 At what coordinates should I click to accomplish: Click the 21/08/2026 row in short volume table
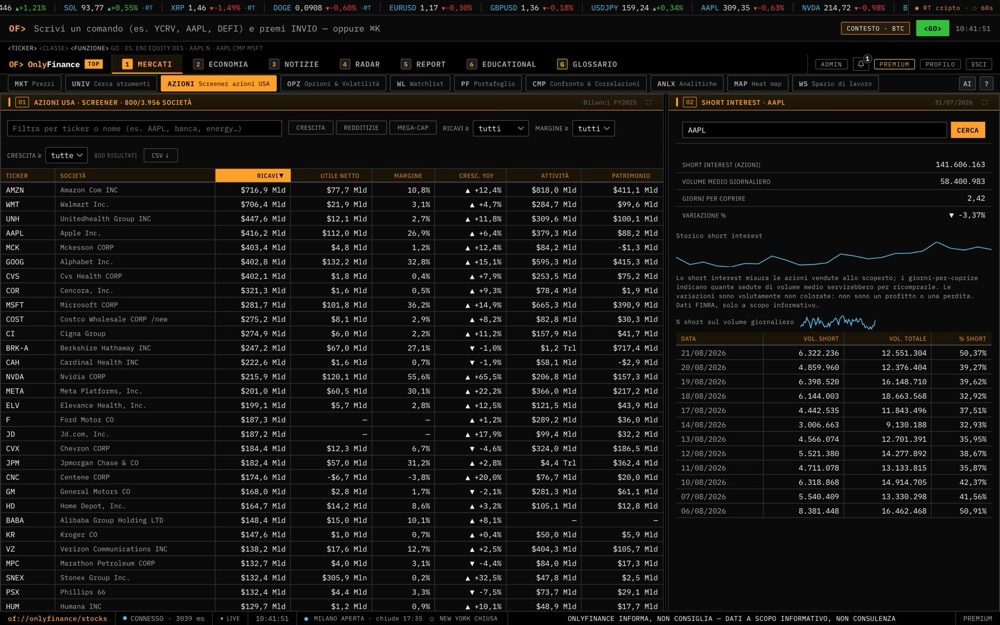coord(834,353)
